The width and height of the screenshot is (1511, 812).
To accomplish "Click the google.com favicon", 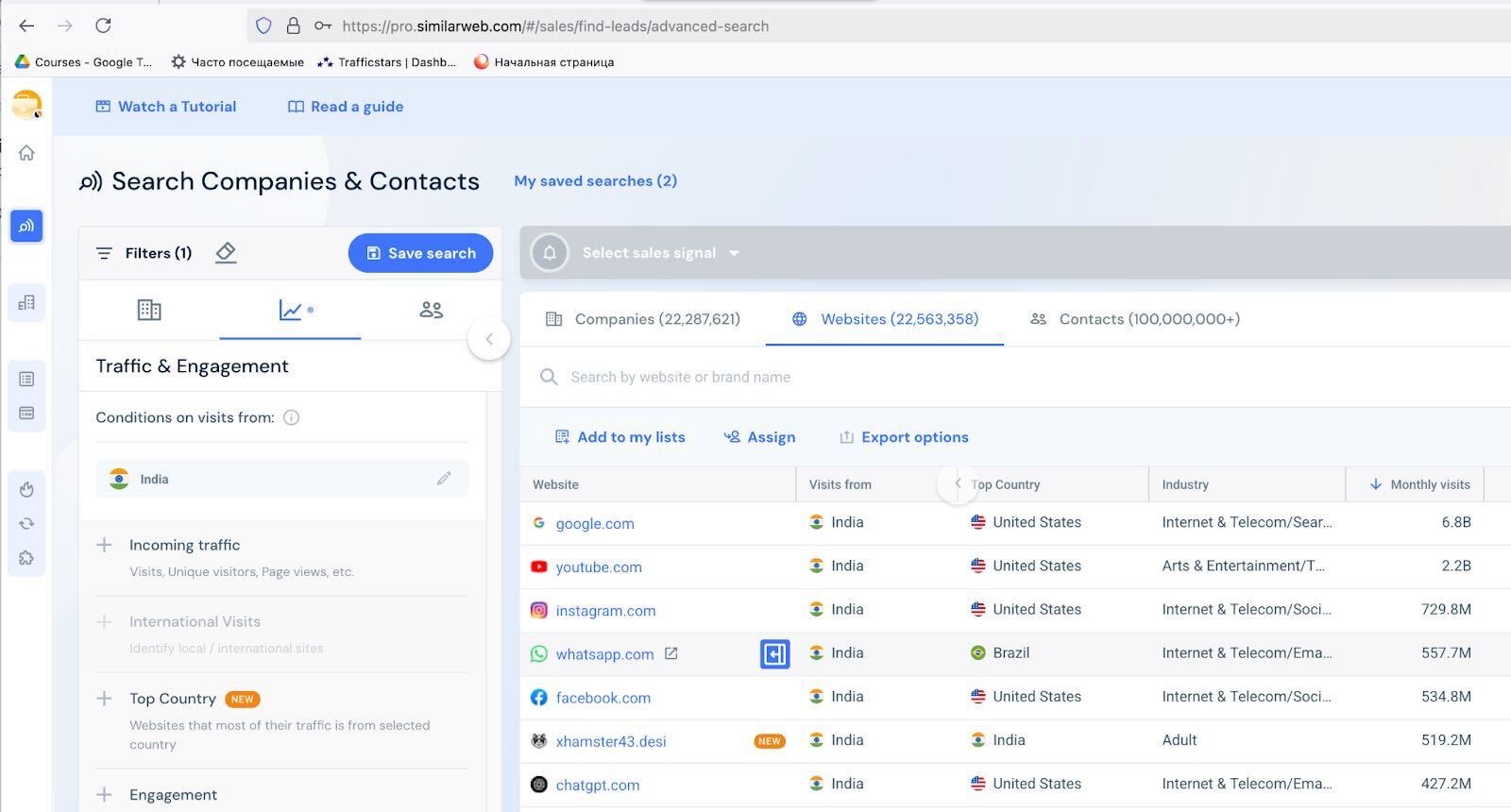I will 539,522.
